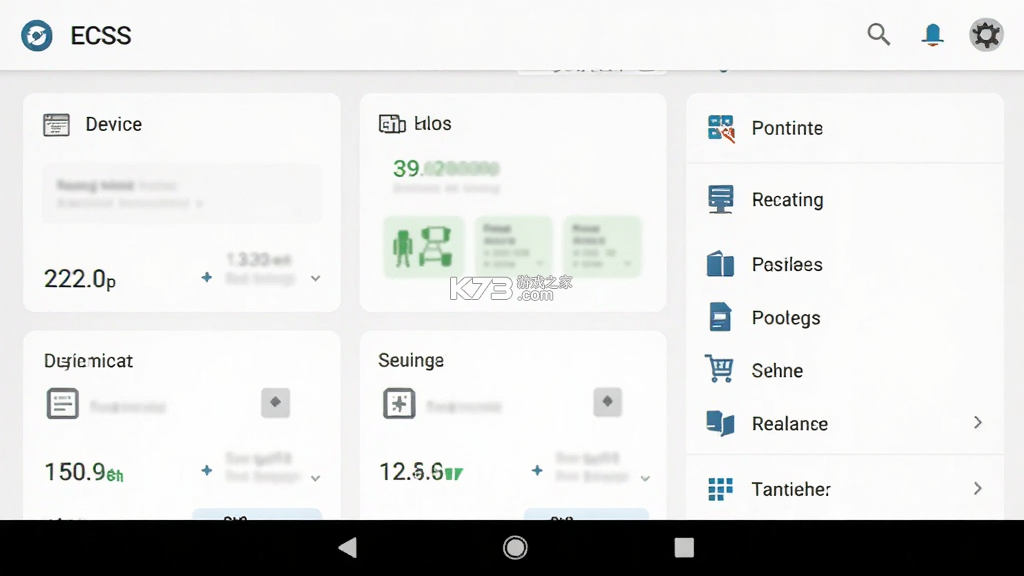Click the plus icon in Seuinge card

pyautogui.click(x=537, y=470)
